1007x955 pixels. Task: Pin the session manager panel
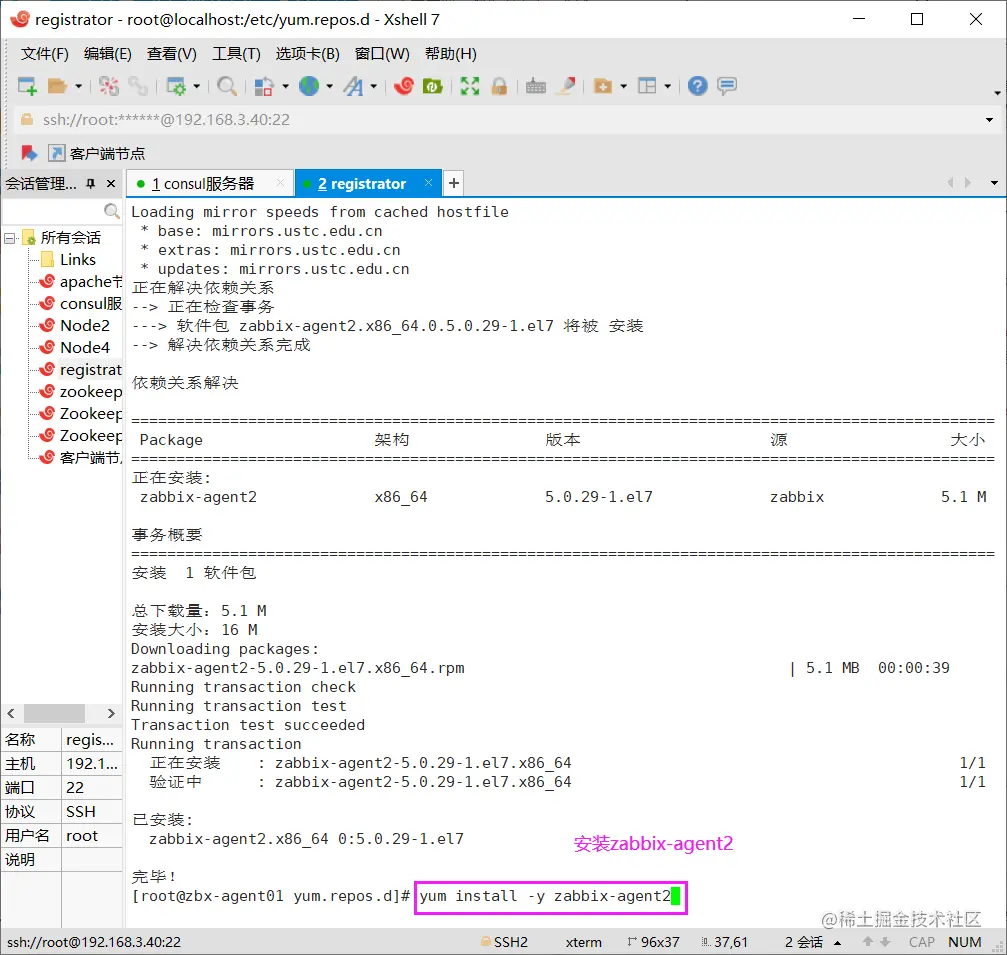(x=91, y=184)
